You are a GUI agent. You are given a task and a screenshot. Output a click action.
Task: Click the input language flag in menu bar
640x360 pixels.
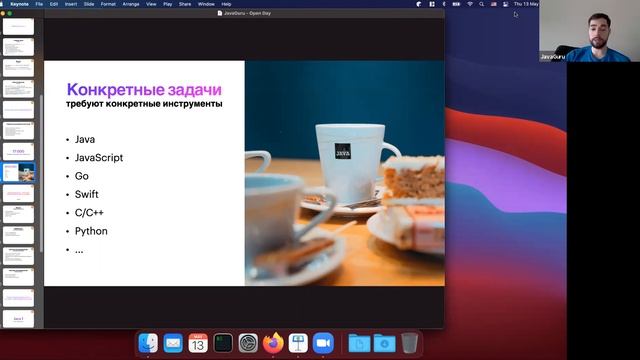pos(493,4)
